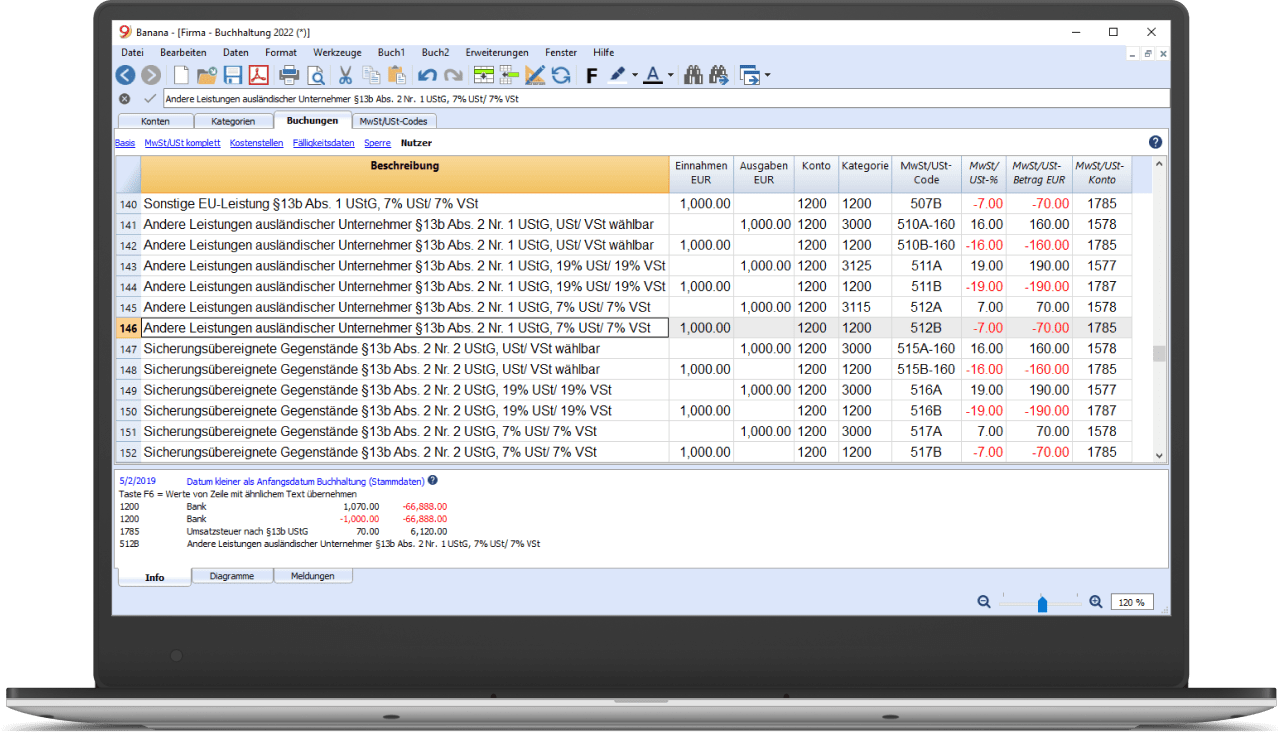Print using the printer icon

[289, 75]
